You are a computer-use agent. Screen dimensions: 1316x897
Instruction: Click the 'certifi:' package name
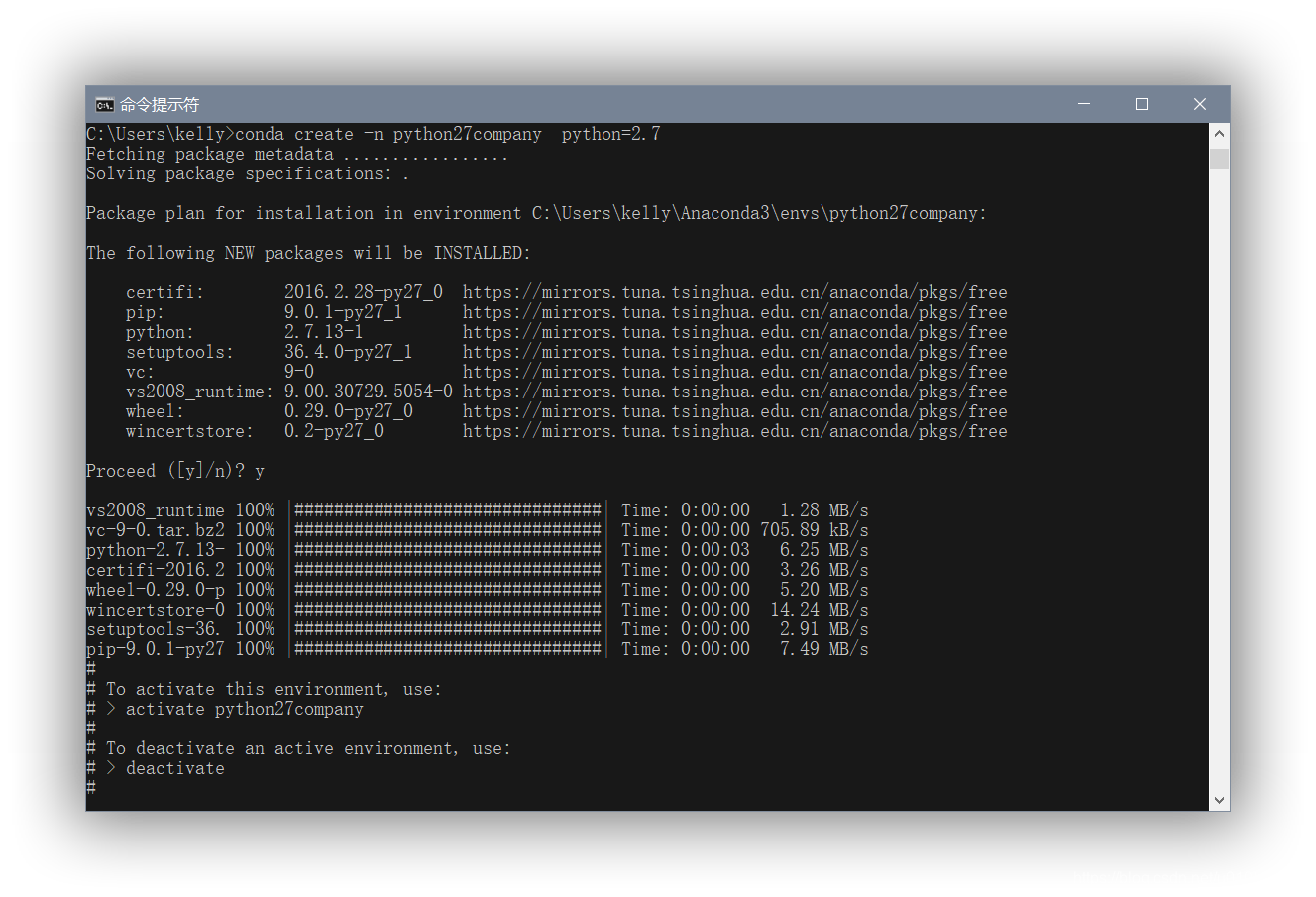tap(164, 292)
